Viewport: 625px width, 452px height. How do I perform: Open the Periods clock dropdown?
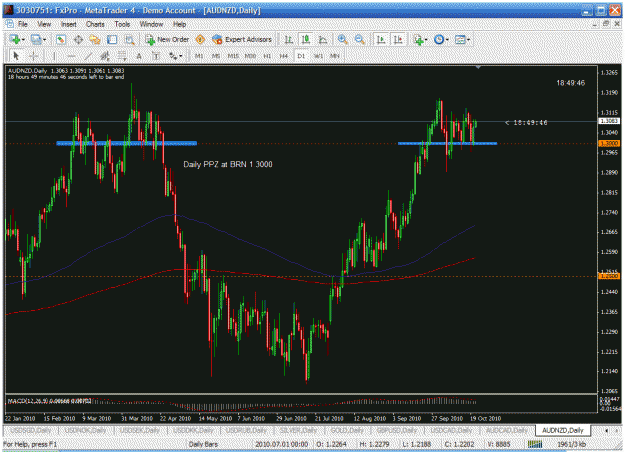coord(441,39)
